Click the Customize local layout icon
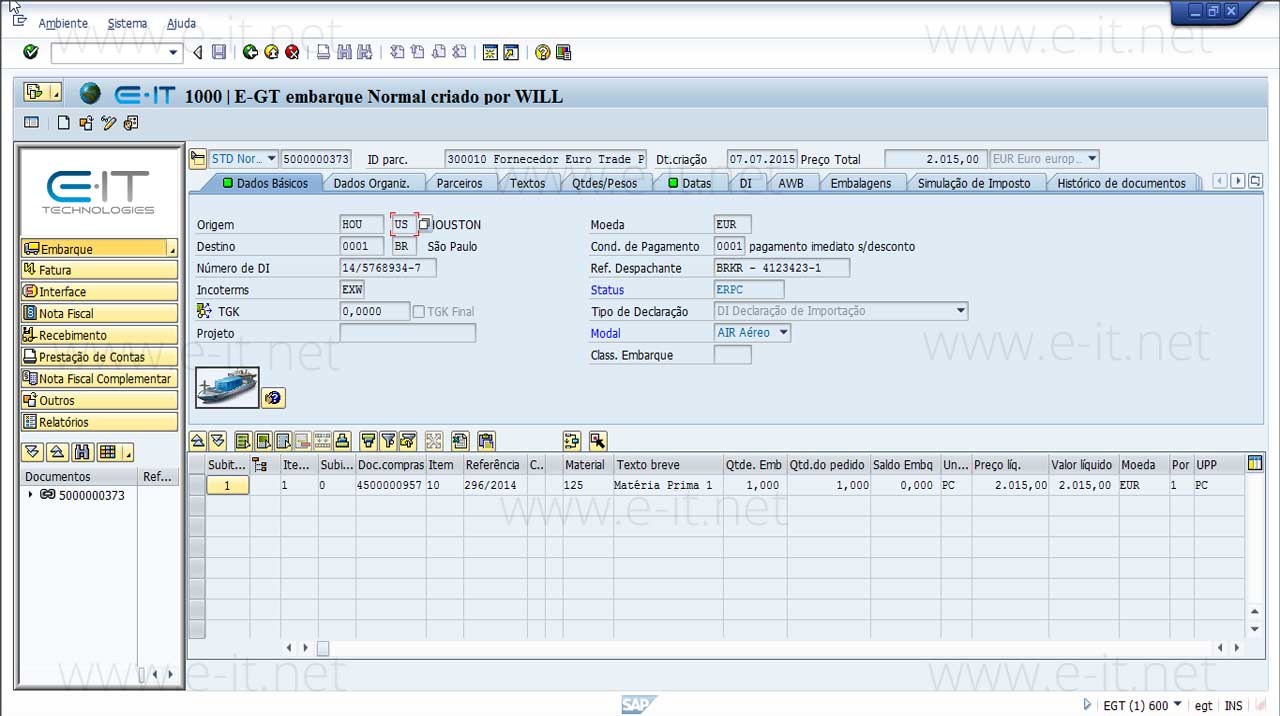 563,52
